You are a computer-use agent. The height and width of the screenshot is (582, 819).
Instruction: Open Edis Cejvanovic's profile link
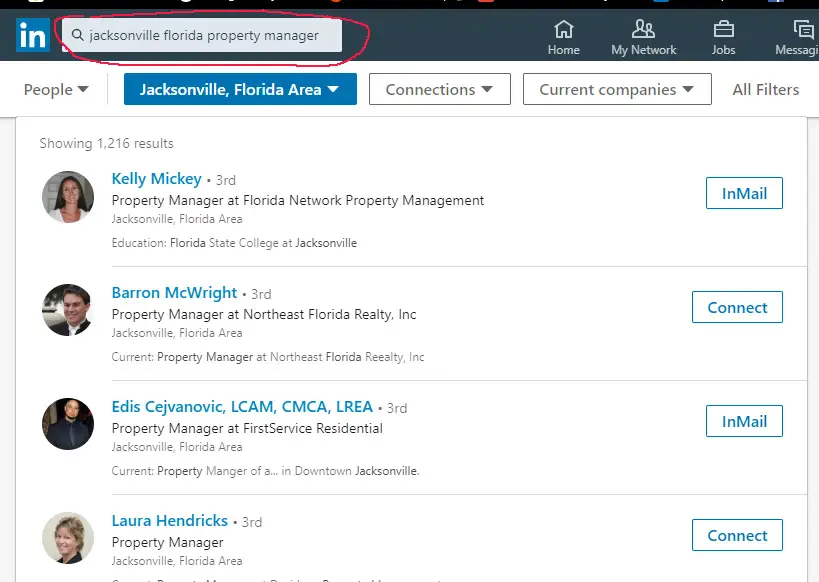pos(242,406)
